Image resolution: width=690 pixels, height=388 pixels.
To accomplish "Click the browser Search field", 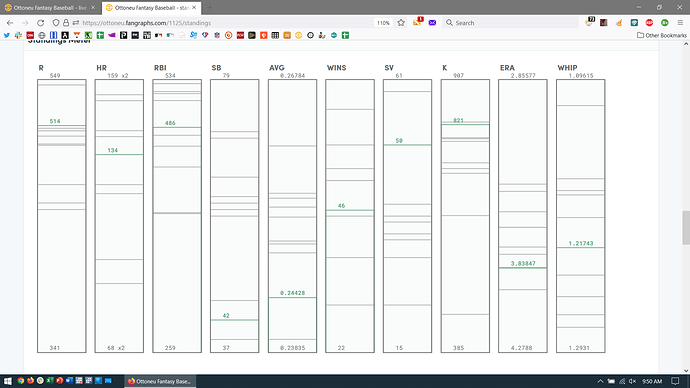I will [x=510, y=23].
